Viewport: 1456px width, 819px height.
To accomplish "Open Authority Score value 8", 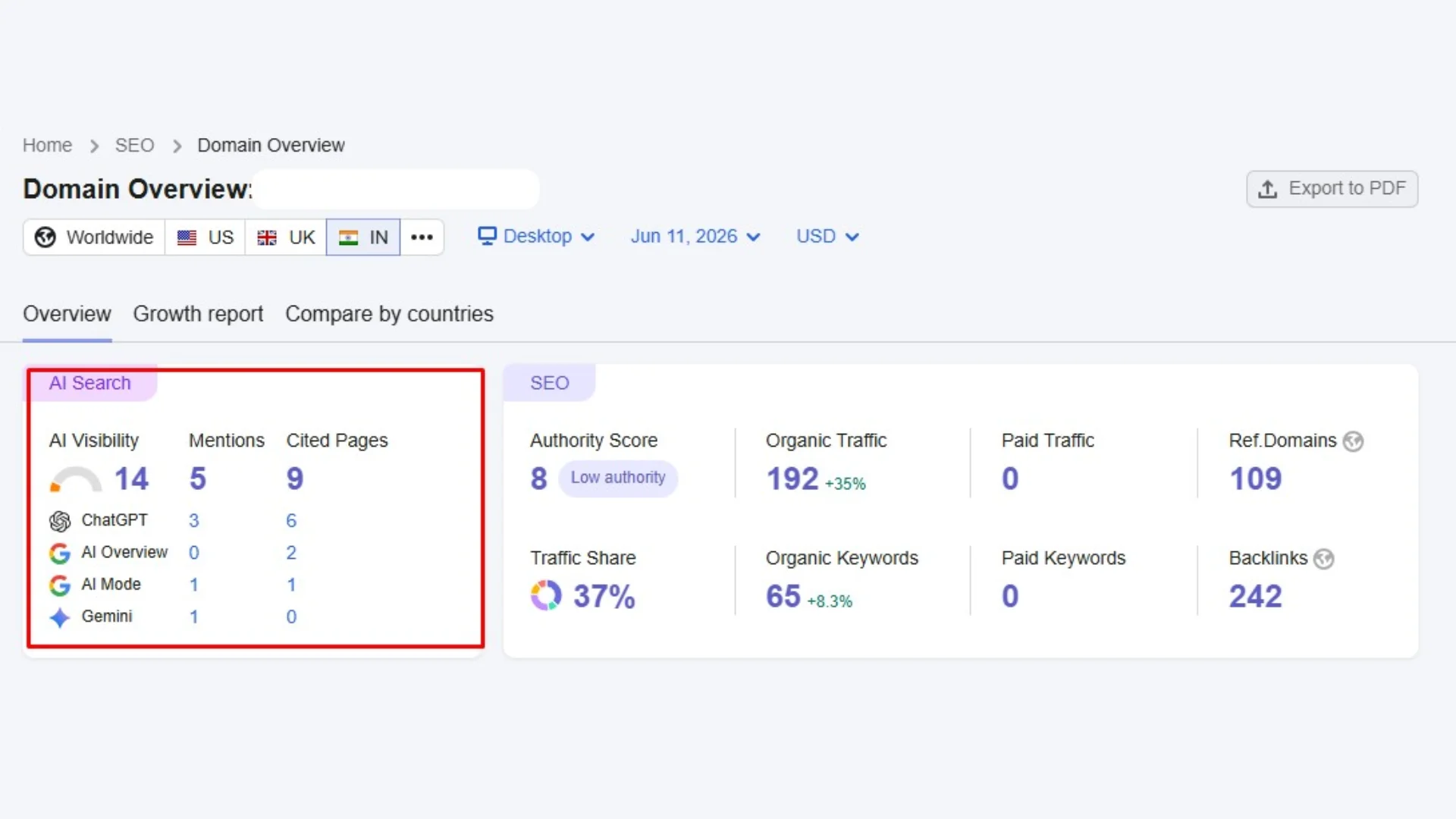I will click(x=538, y=479).
